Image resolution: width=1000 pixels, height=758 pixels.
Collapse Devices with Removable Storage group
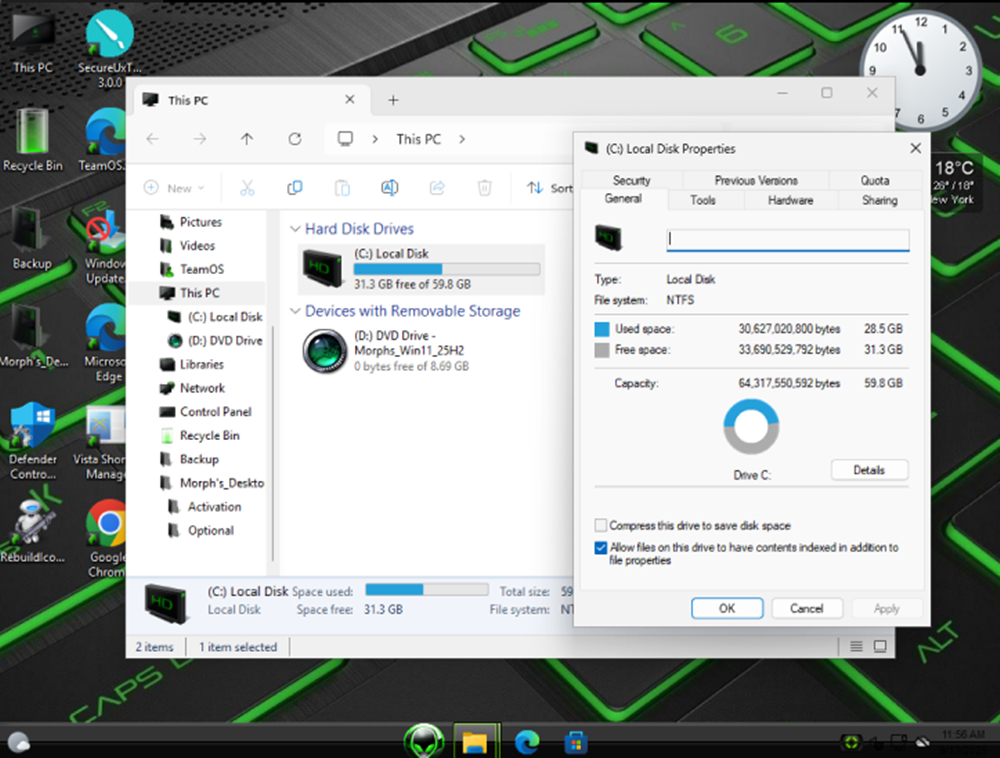tap(295, 311)
